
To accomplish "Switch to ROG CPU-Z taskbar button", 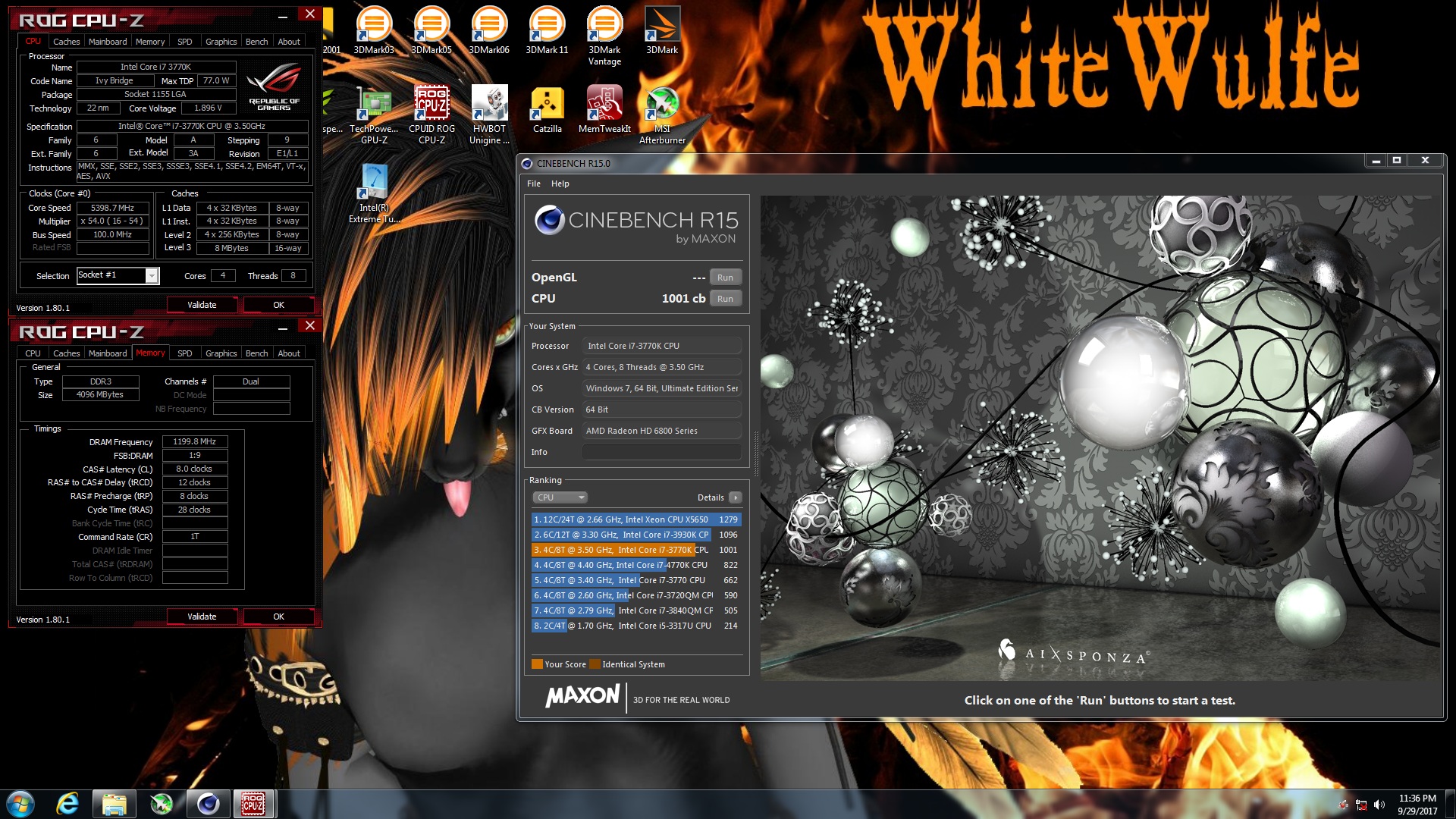I will point(254,804).
